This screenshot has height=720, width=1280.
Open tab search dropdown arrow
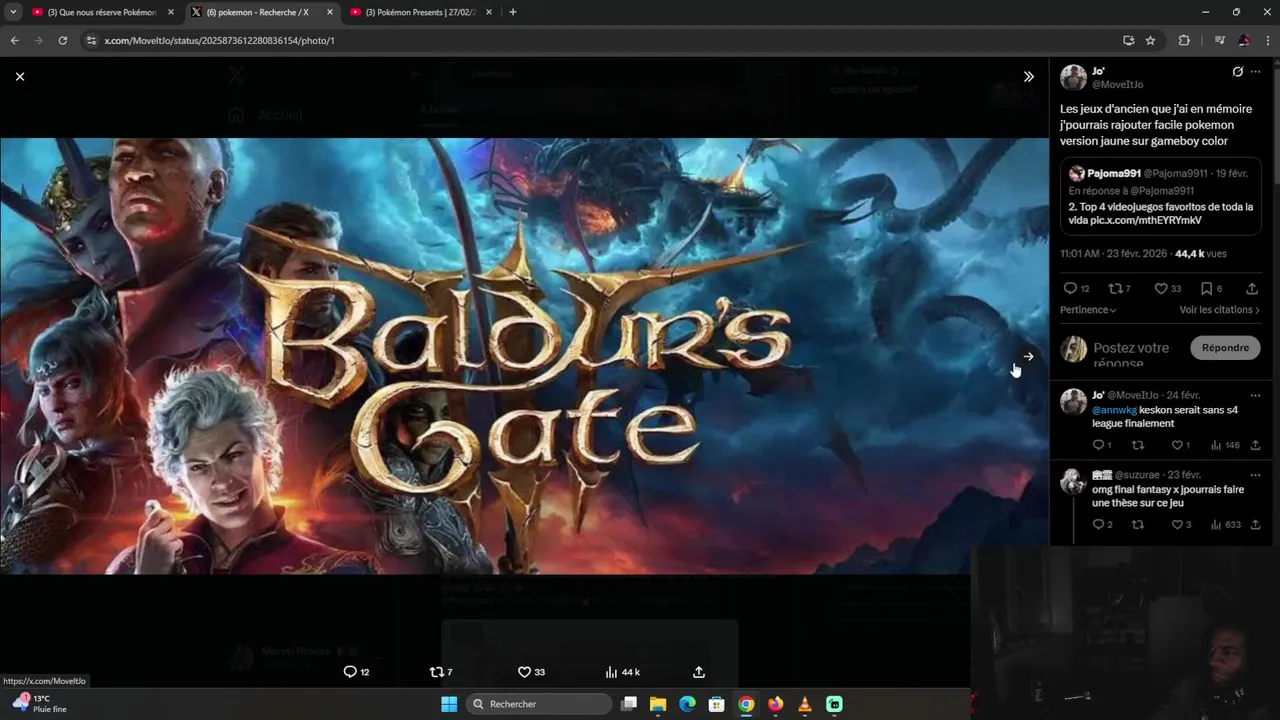[x=13, y=12]
